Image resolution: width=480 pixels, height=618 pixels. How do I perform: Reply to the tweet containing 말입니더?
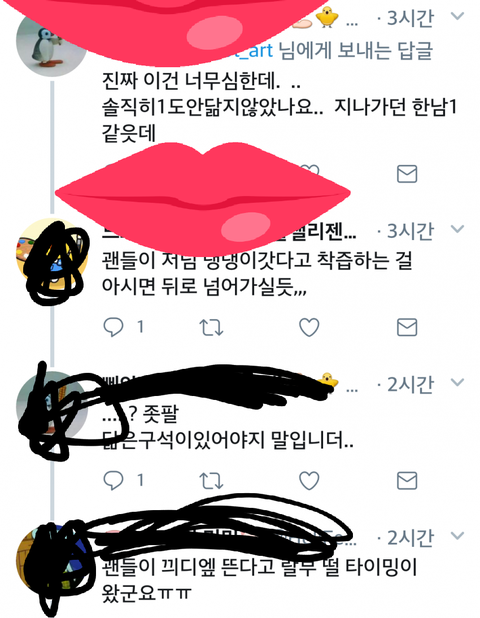pos(113,480)
